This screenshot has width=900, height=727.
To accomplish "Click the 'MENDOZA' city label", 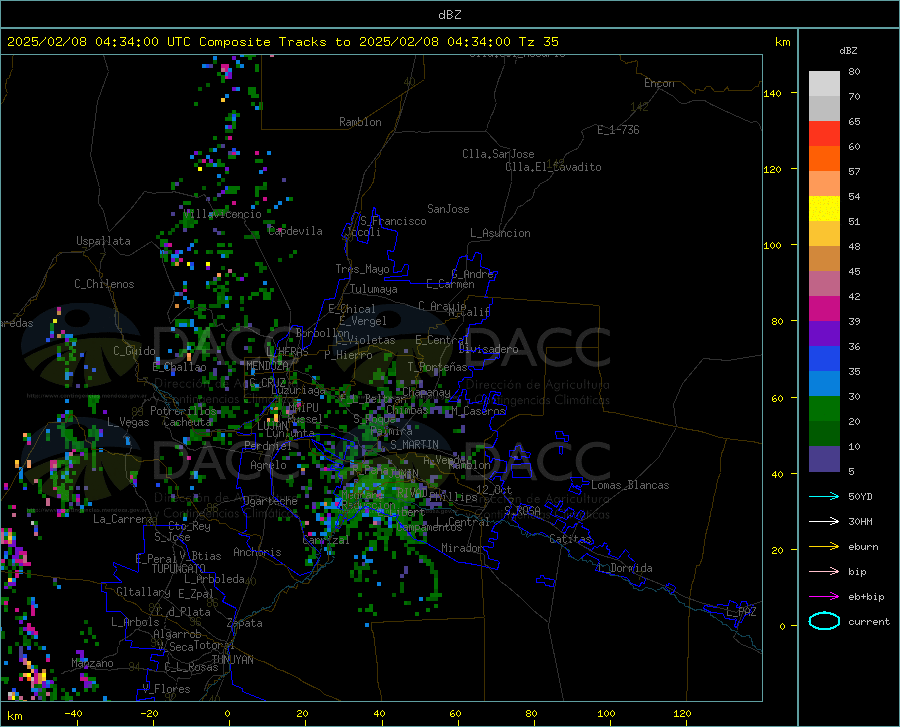I will pos(267,366).
